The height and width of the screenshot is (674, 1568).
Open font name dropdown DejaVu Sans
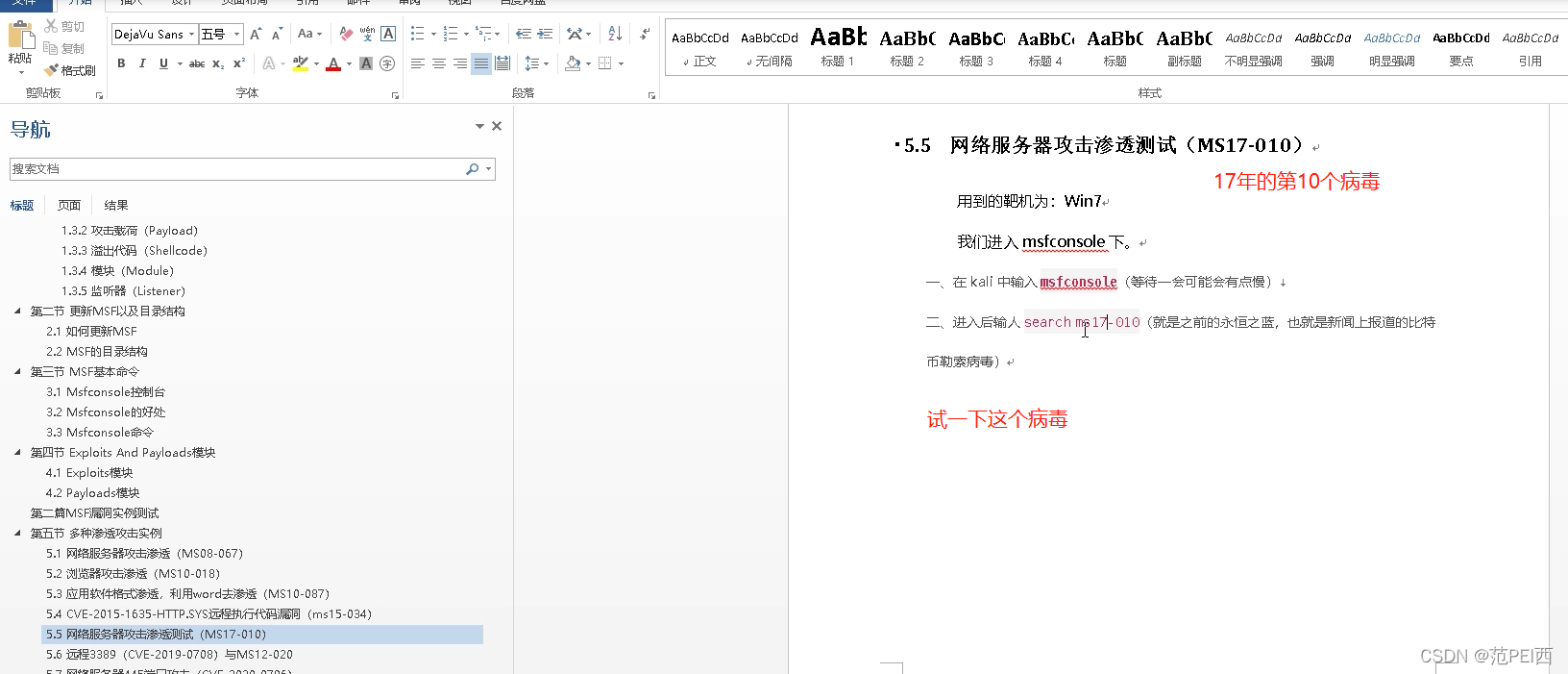pyautogui.click(x=191, y=35)
